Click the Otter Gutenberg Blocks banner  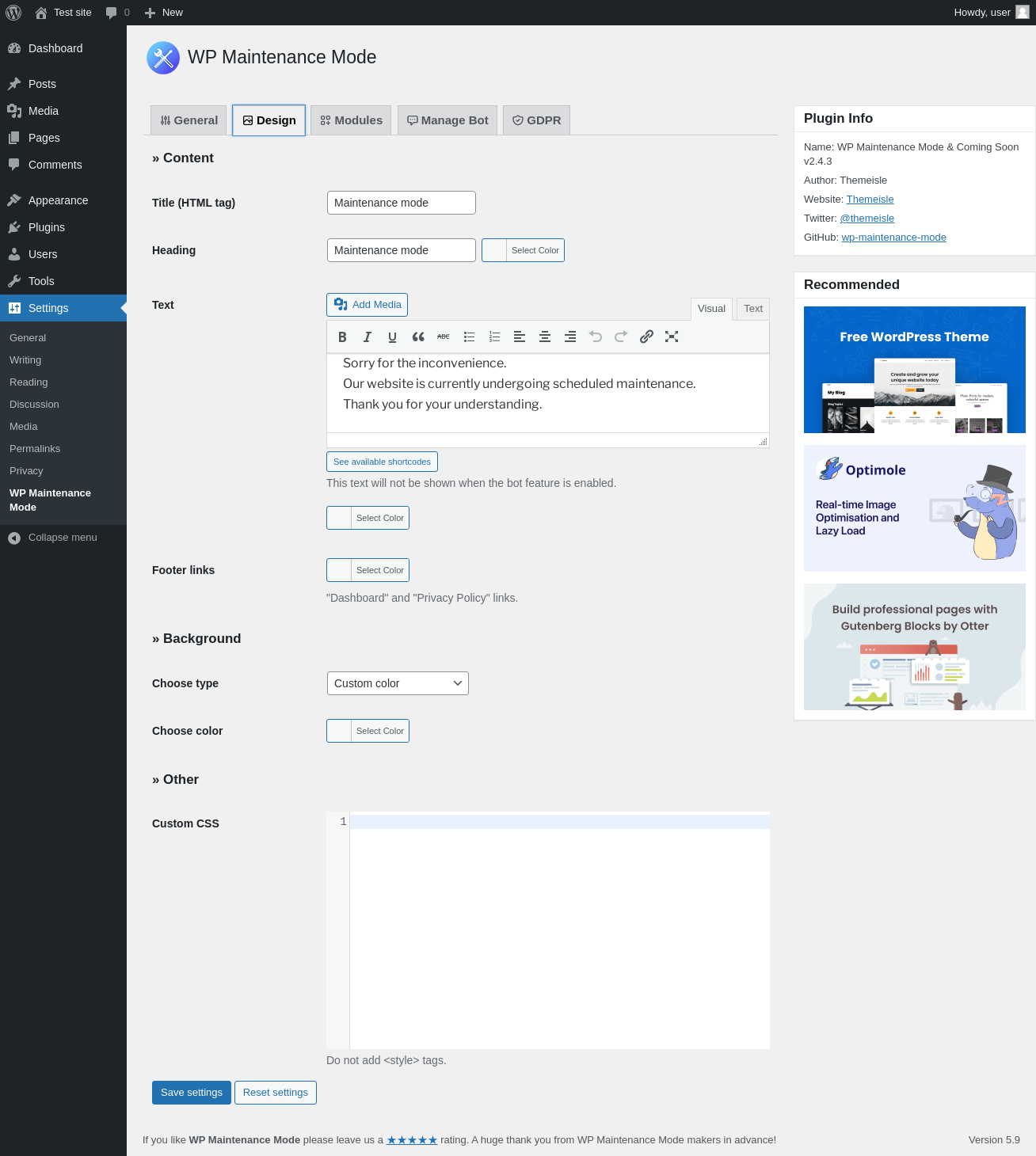[915, 647]
